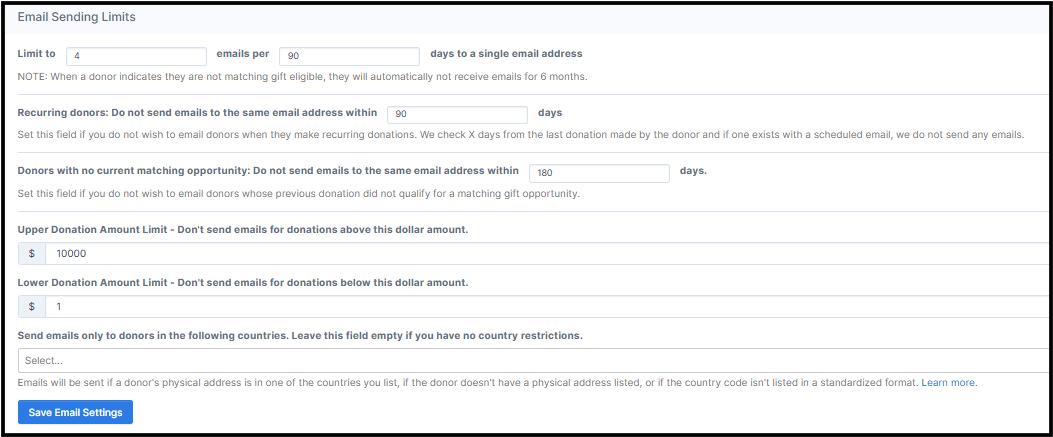Click the Donors with no current matching opportunity label
Screen dimensions: 1053x437
tap(268, 171)
